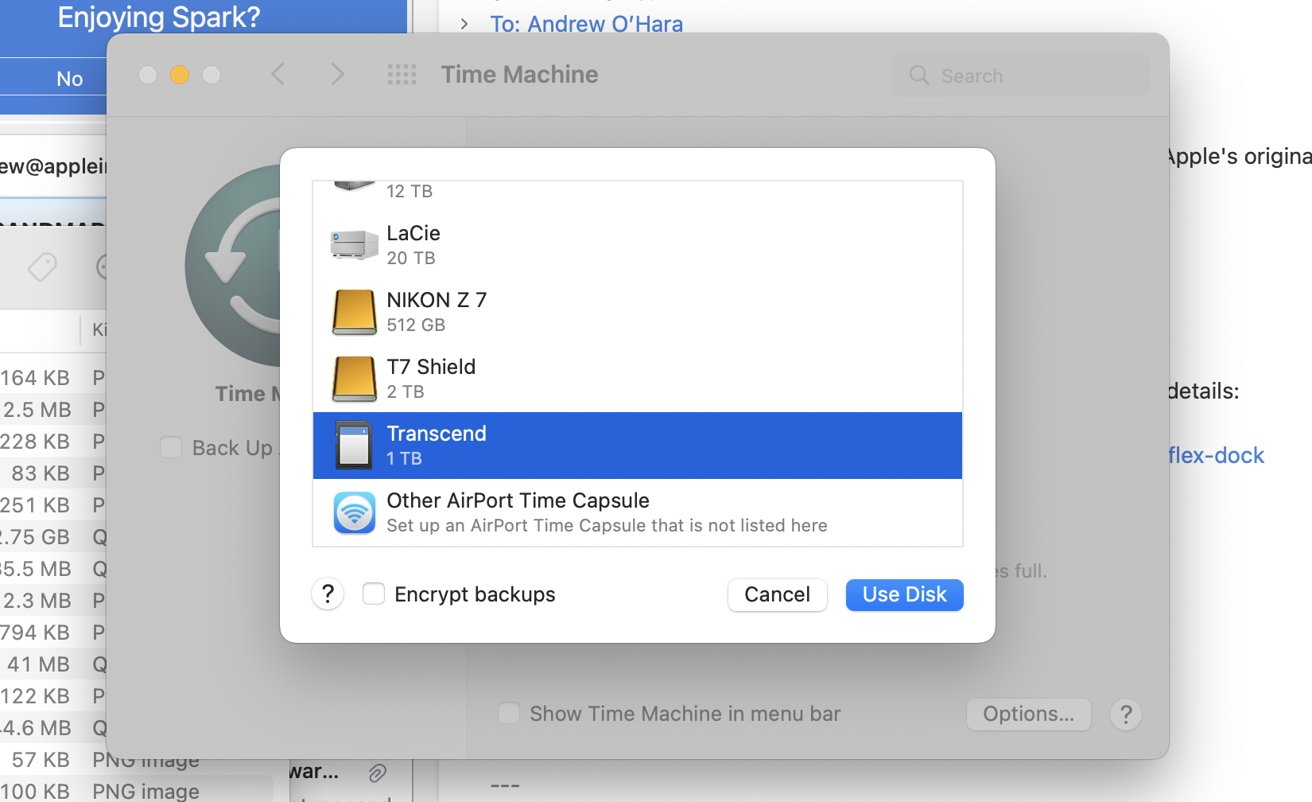The height and width of the screenshot is (802, 1312).
Task: Go back in Time Machine preferences
Action: (x=278, y=74)
